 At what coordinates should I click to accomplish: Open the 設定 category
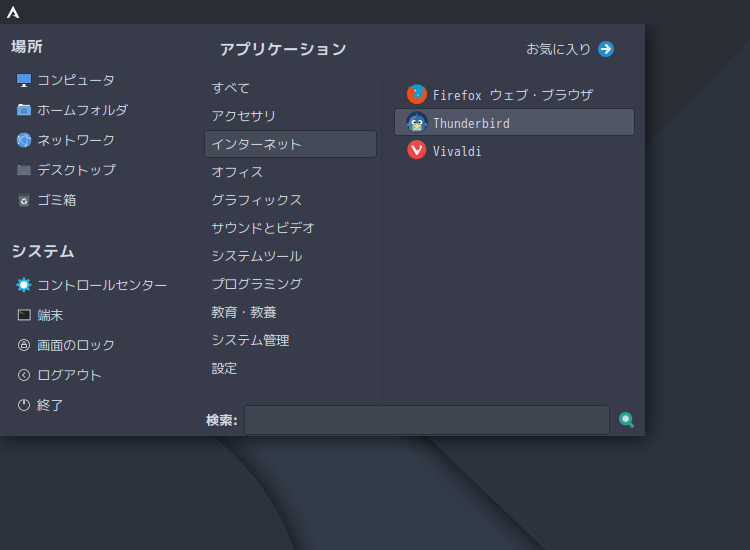(x=290, y=368)
